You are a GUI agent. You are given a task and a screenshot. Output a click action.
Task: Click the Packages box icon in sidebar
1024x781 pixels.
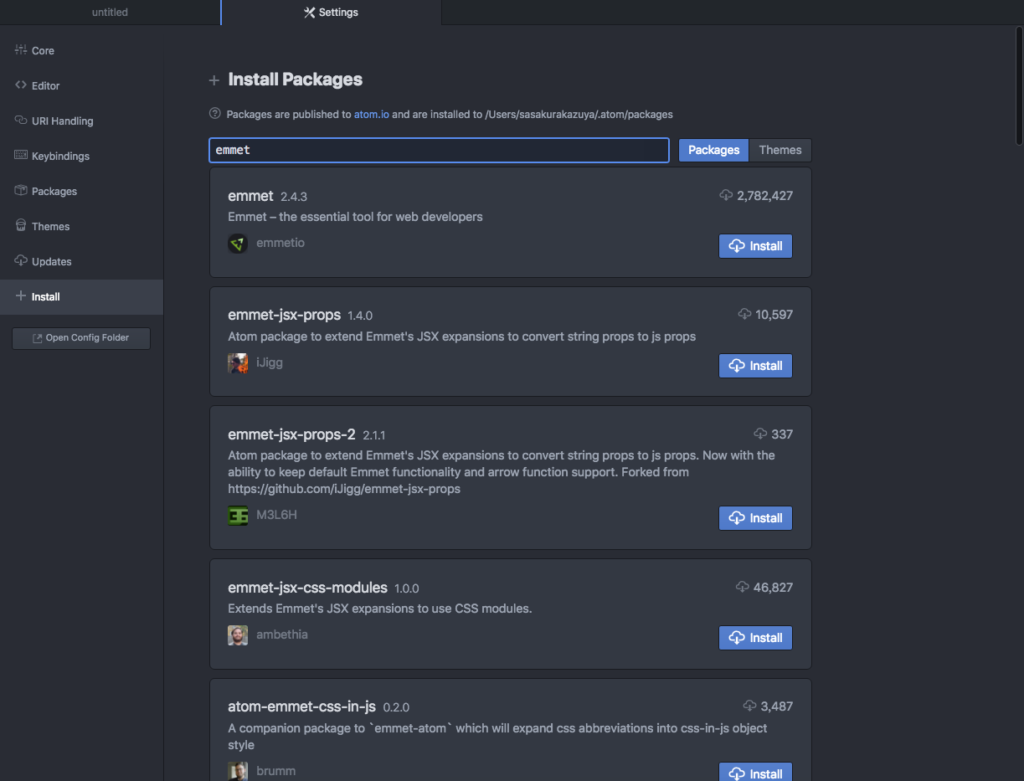[21, 190]
